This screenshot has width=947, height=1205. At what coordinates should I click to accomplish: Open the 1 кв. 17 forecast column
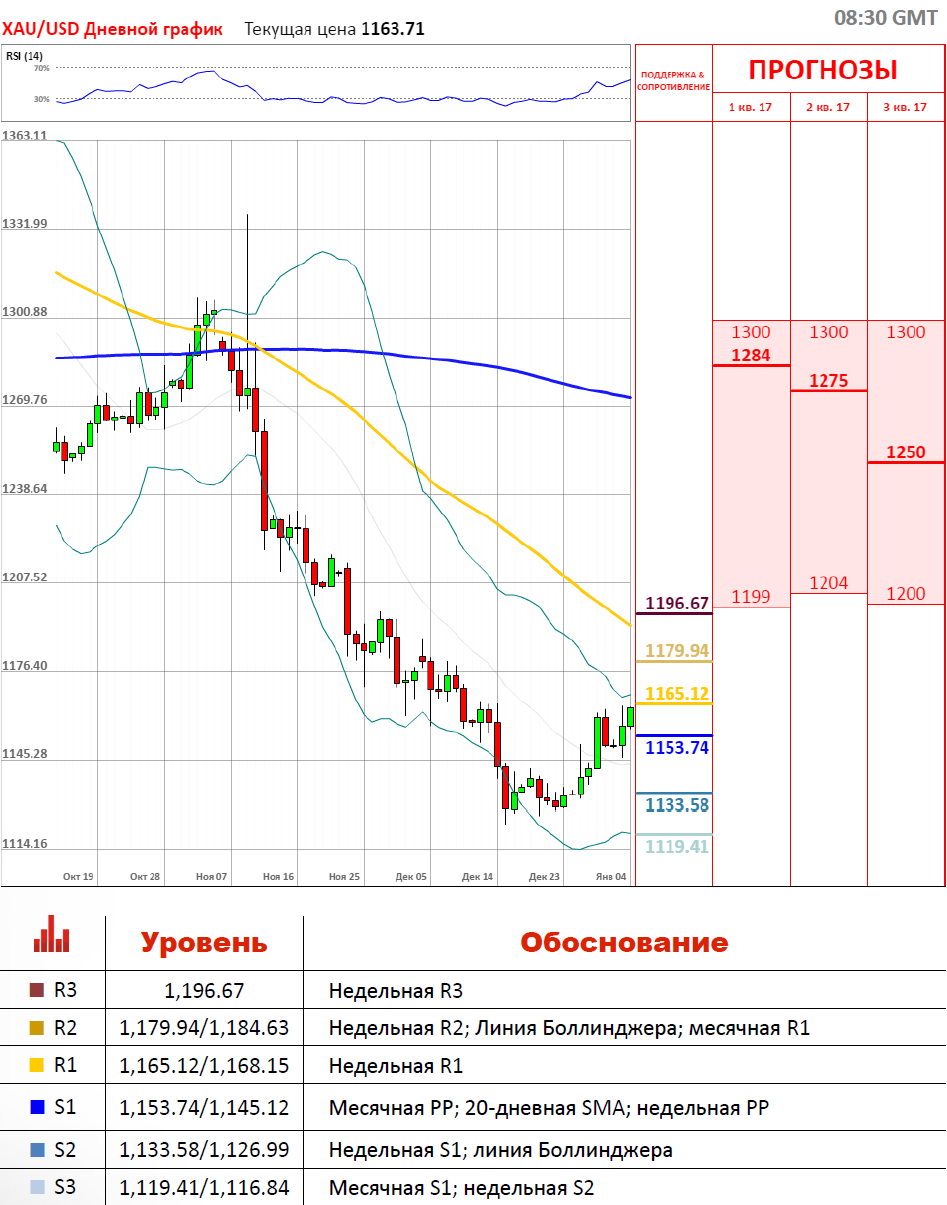[751, 107]
